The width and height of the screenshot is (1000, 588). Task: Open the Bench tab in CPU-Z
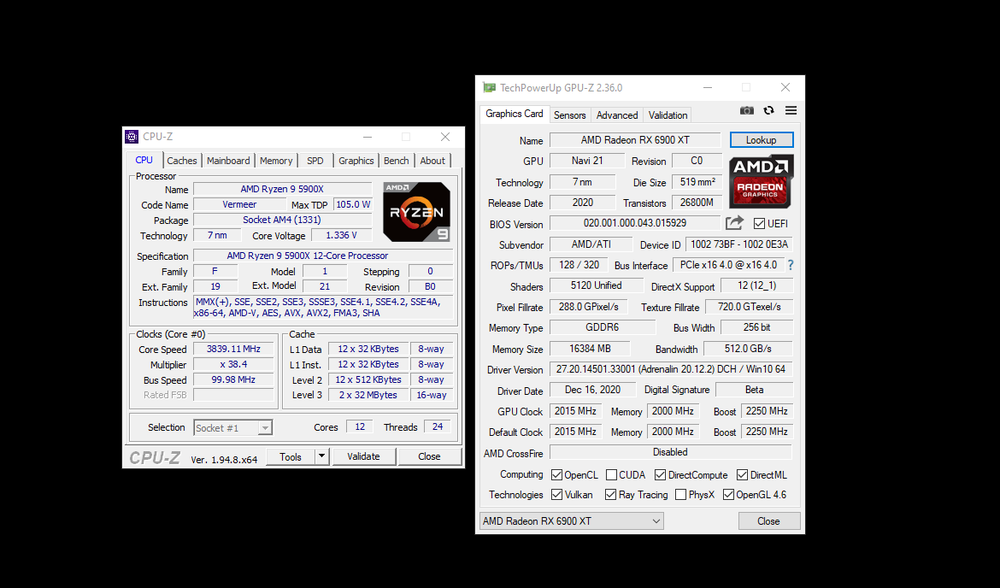(396, 160)
